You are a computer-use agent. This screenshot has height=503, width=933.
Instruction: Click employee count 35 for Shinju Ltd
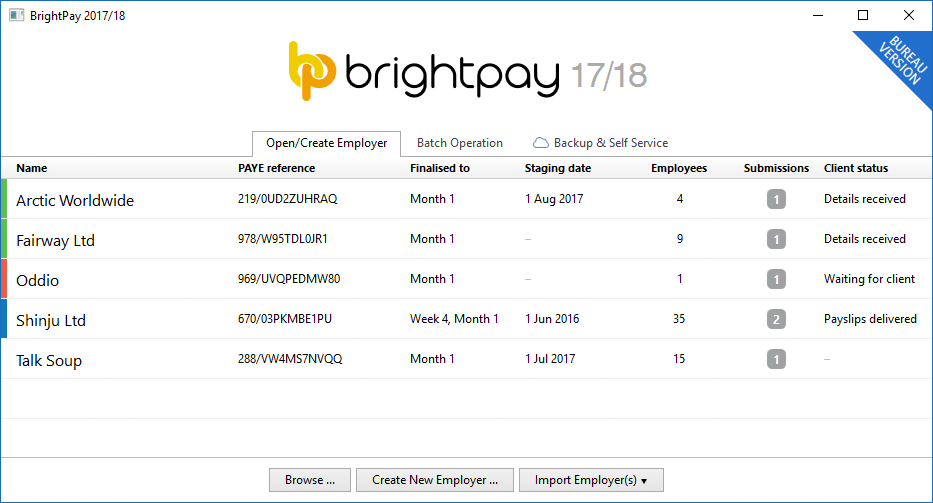click(x=679, y=318)
